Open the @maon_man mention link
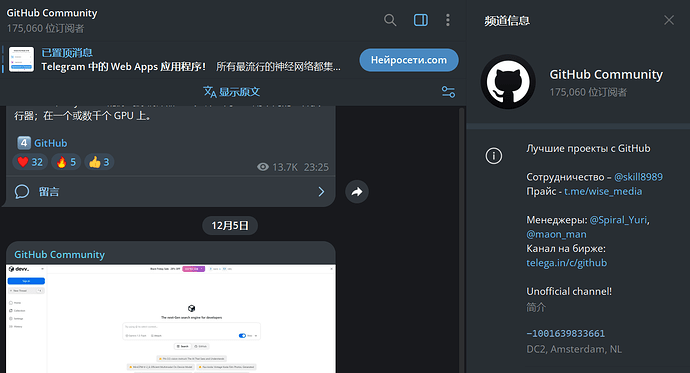This screenshot has width=690, height=373. [x=556, y=234]
